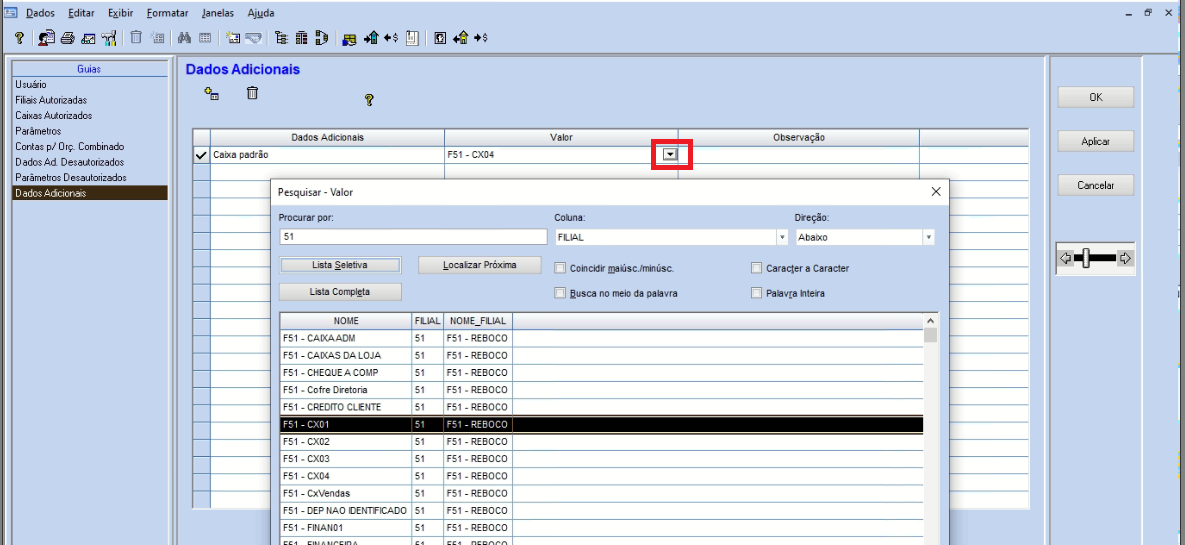Viewport: 1185px width, 545px height.
Task: Select the Parâmetros guide
Action: [x=90, y=131]
